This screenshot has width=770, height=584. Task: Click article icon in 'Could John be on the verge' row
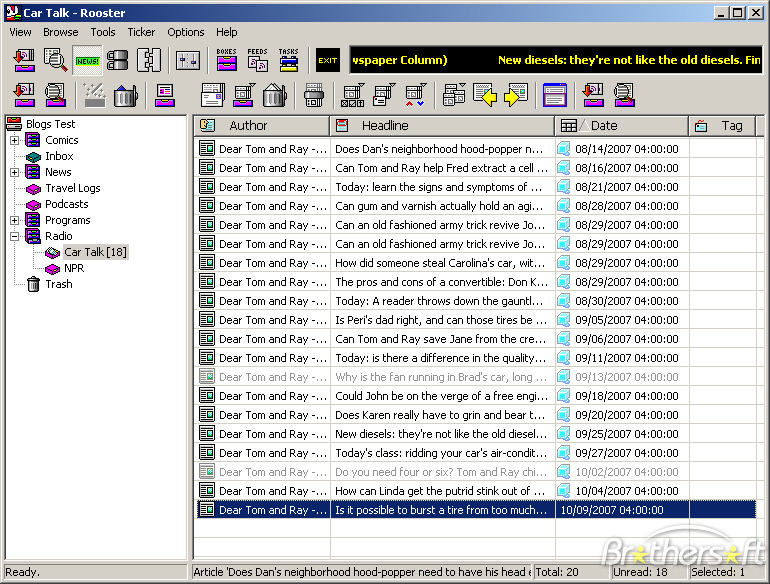point(207,395)
